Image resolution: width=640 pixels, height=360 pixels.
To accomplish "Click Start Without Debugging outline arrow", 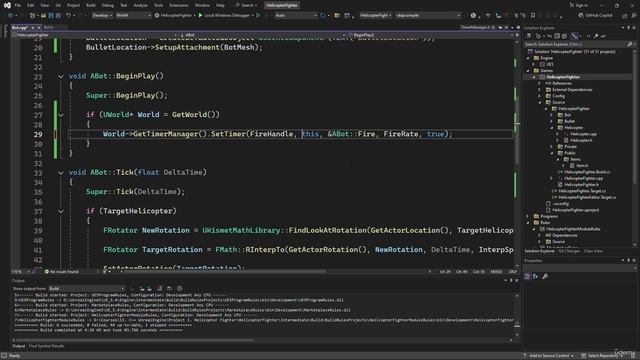I will point(258,15).
